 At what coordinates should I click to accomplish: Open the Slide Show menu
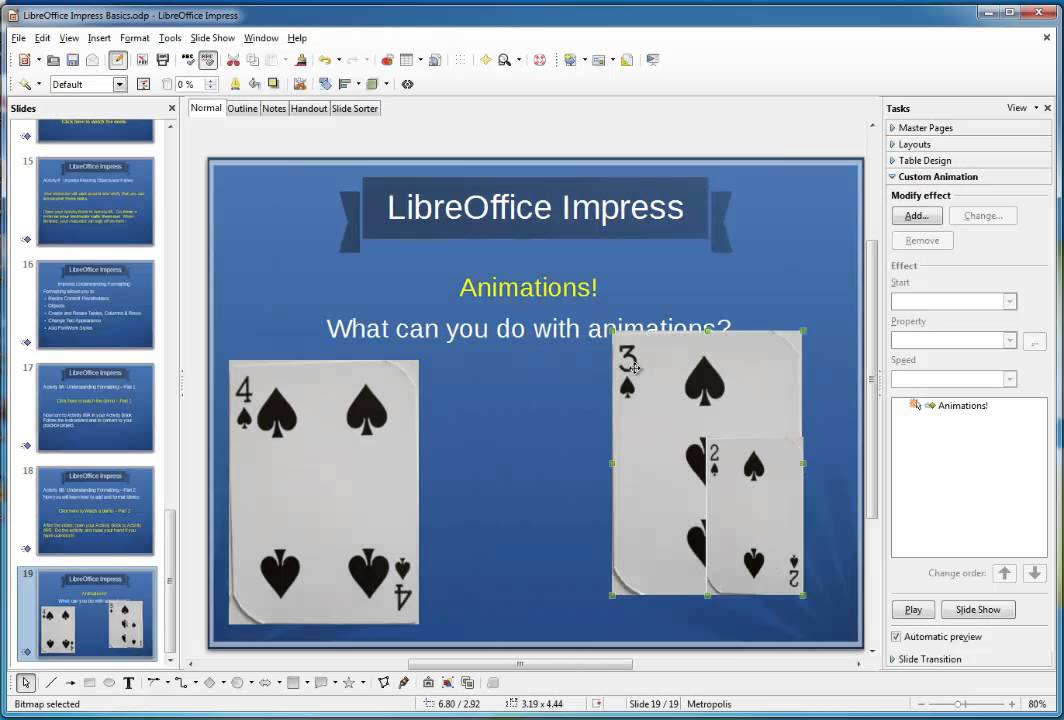(x=212, y=38)
